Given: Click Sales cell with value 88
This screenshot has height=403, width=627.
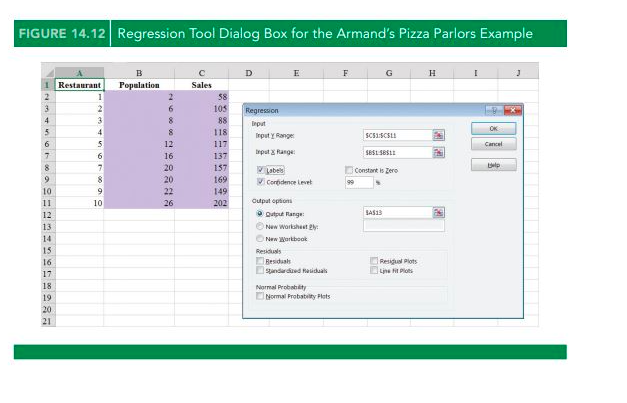Looking at the screenshot, I should coord(202,120).
